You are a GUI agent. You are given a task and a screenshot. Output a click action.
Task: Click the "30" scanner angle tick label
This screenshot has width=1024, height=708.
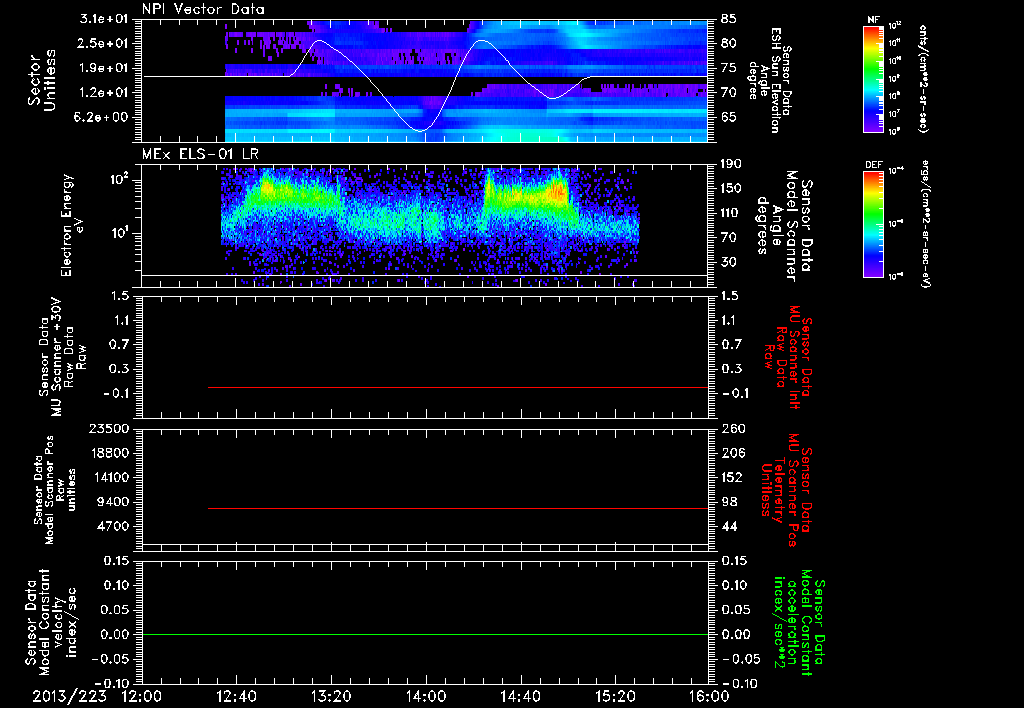[x=729, y=263]
